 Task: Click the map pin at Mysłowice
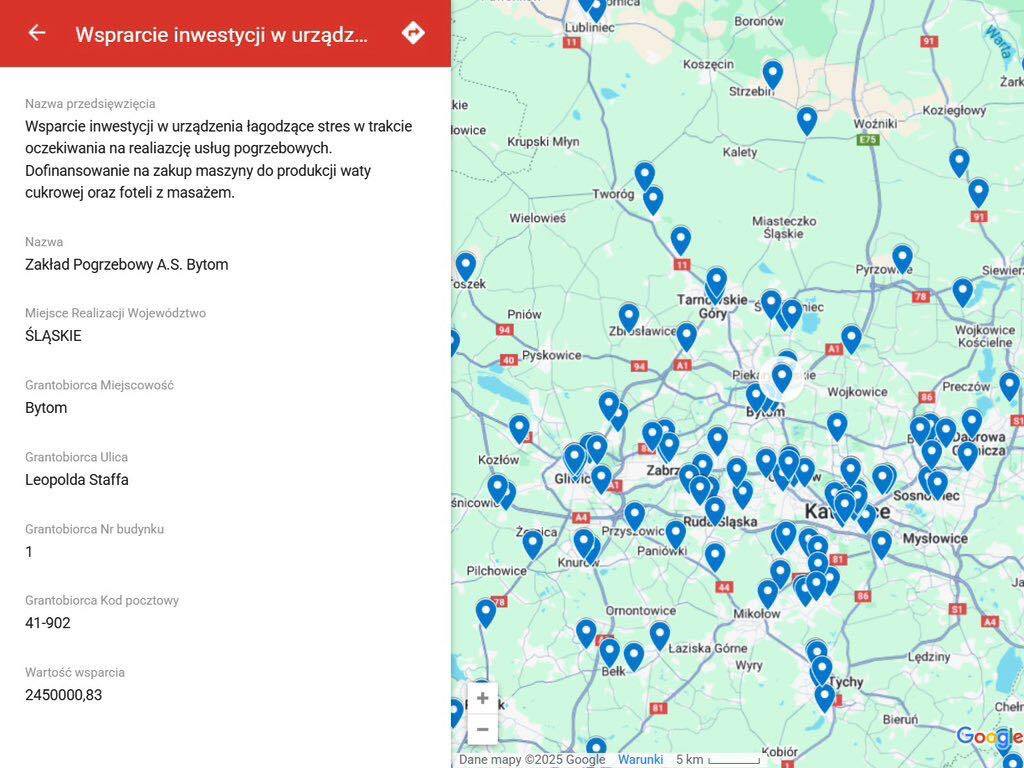click(881, 543)
